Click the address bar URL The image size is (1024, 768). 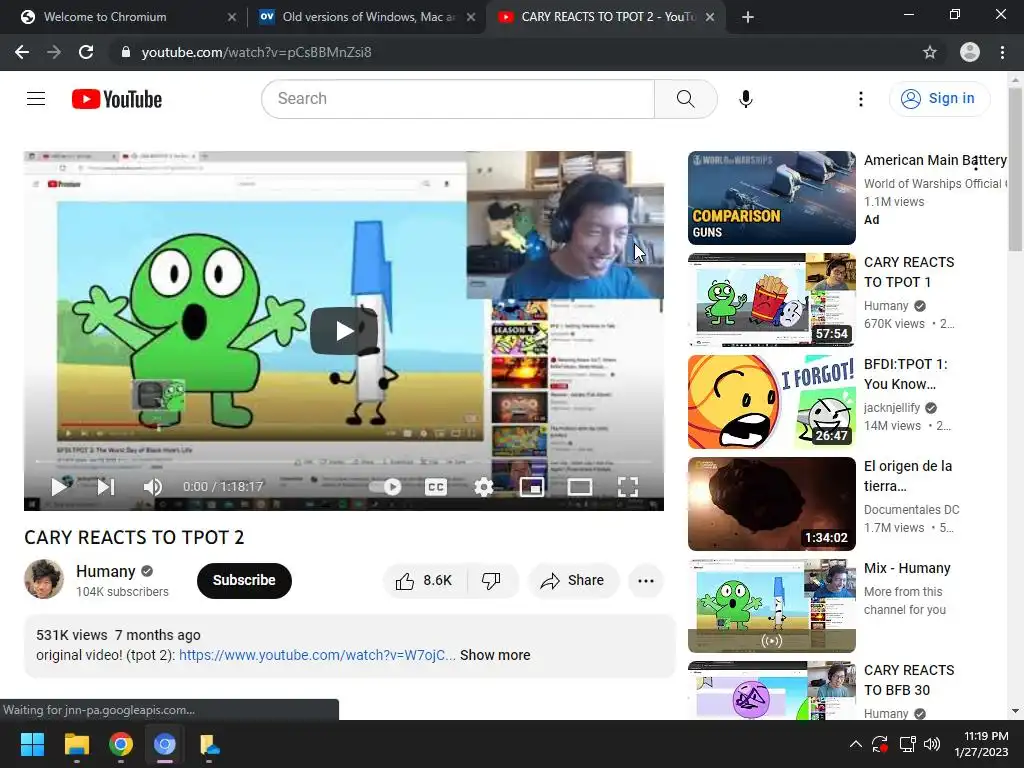pyautogui.click(x=256, y=52)
